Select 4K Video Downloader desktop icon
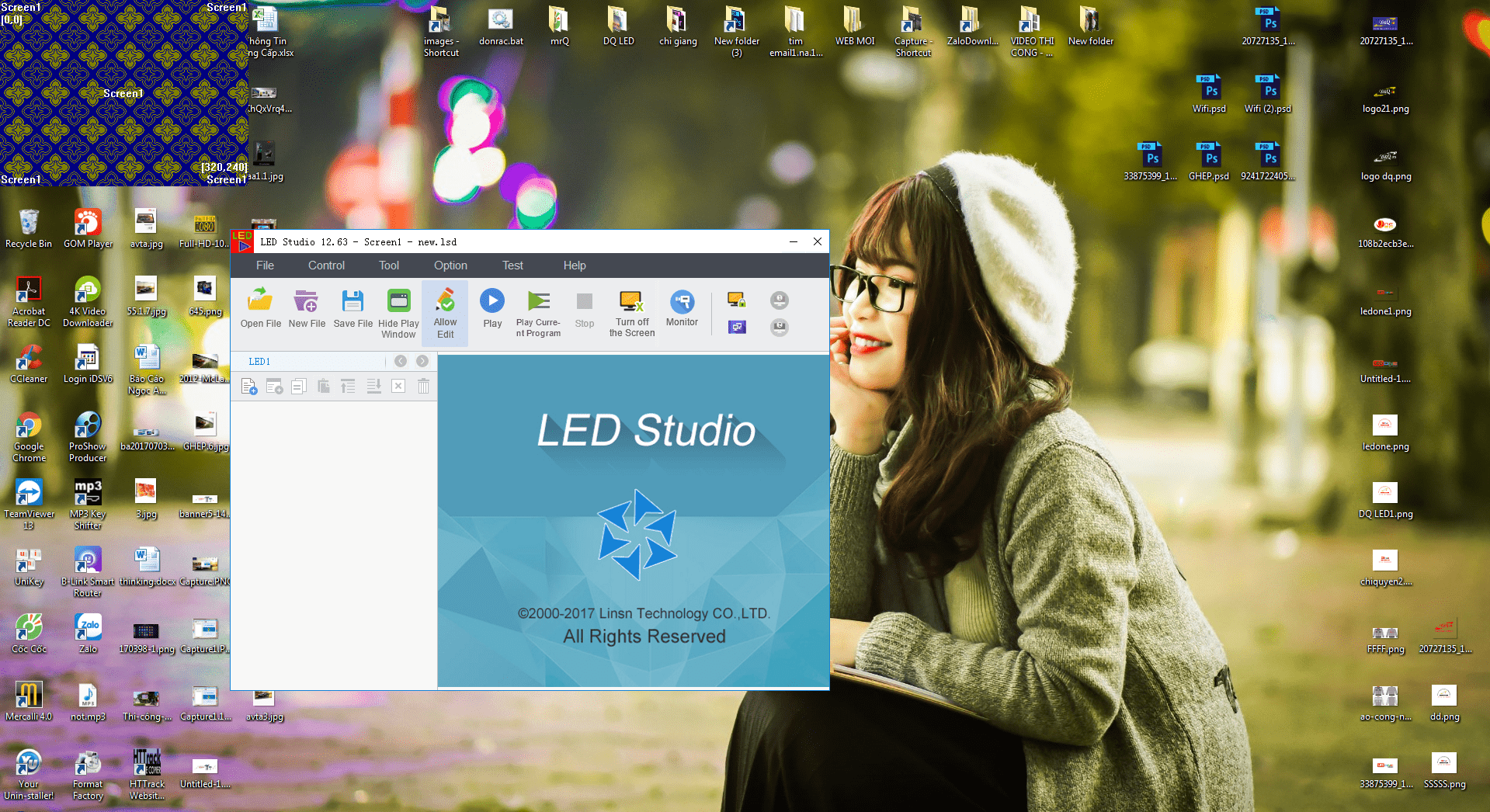 (88, 302)
